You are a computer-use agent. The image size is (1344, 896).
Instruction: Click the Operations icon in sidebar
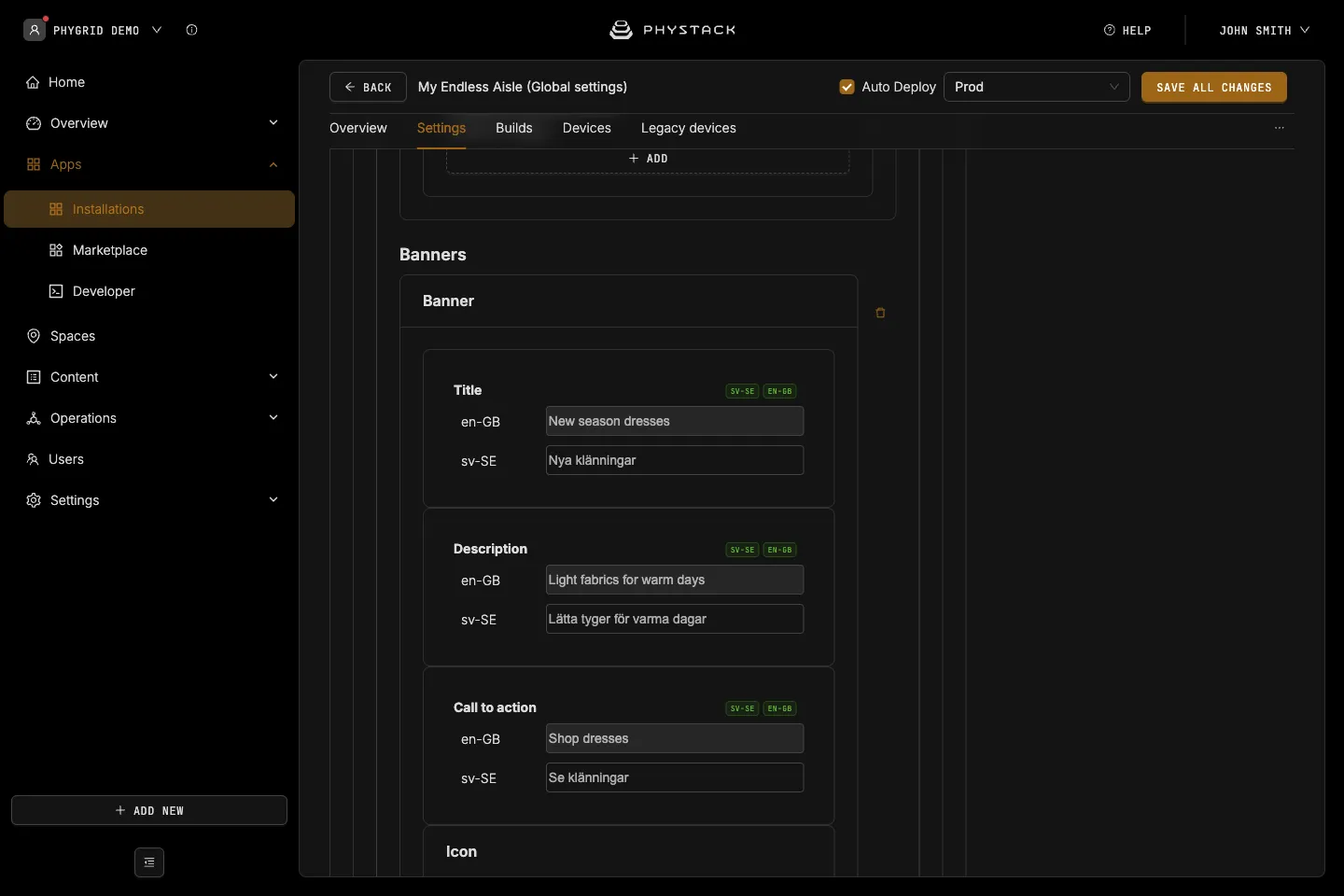coord(34,418)
